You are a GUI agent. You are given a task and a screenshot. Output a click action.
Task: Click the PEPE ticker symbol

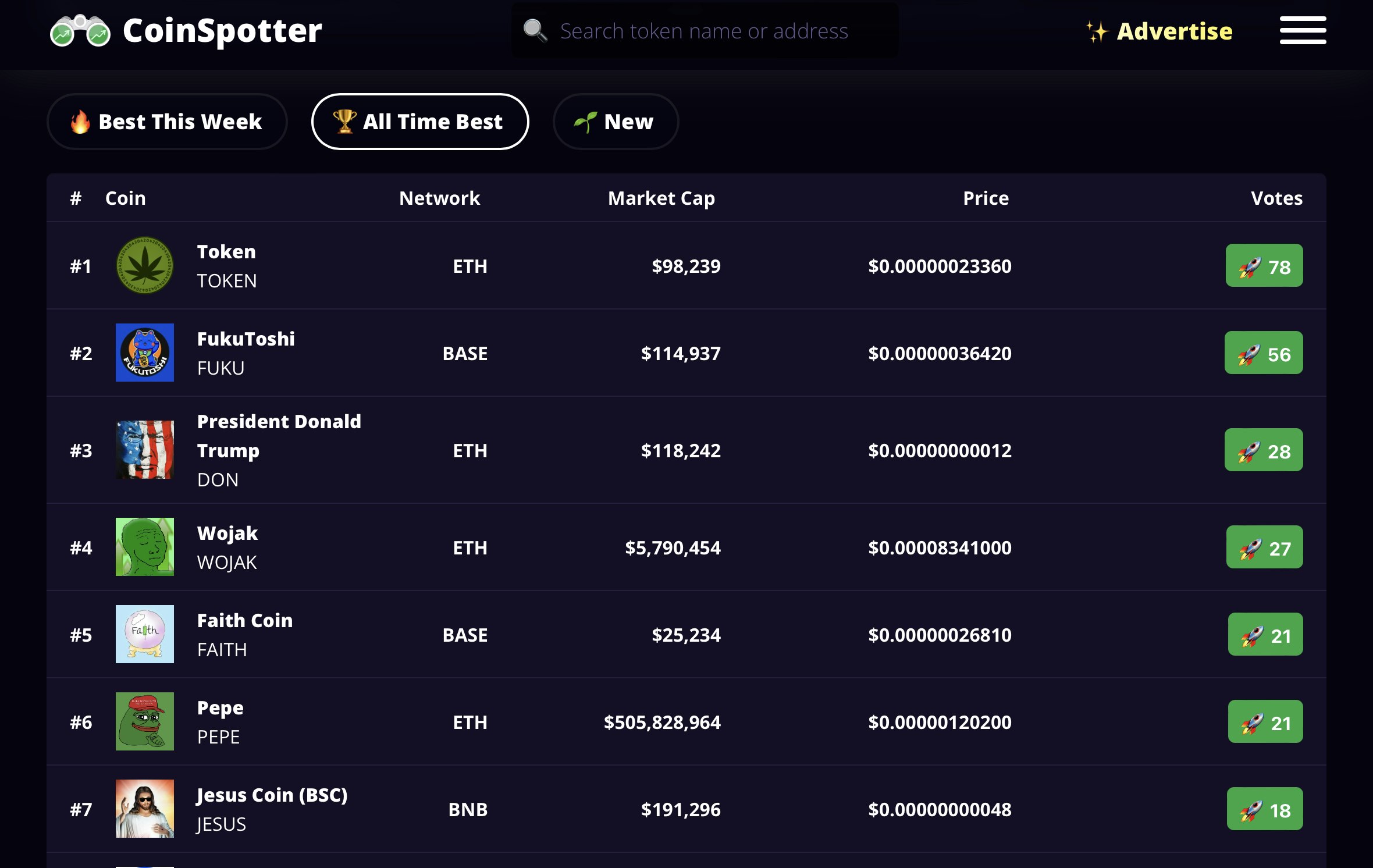tap(219, 737)
